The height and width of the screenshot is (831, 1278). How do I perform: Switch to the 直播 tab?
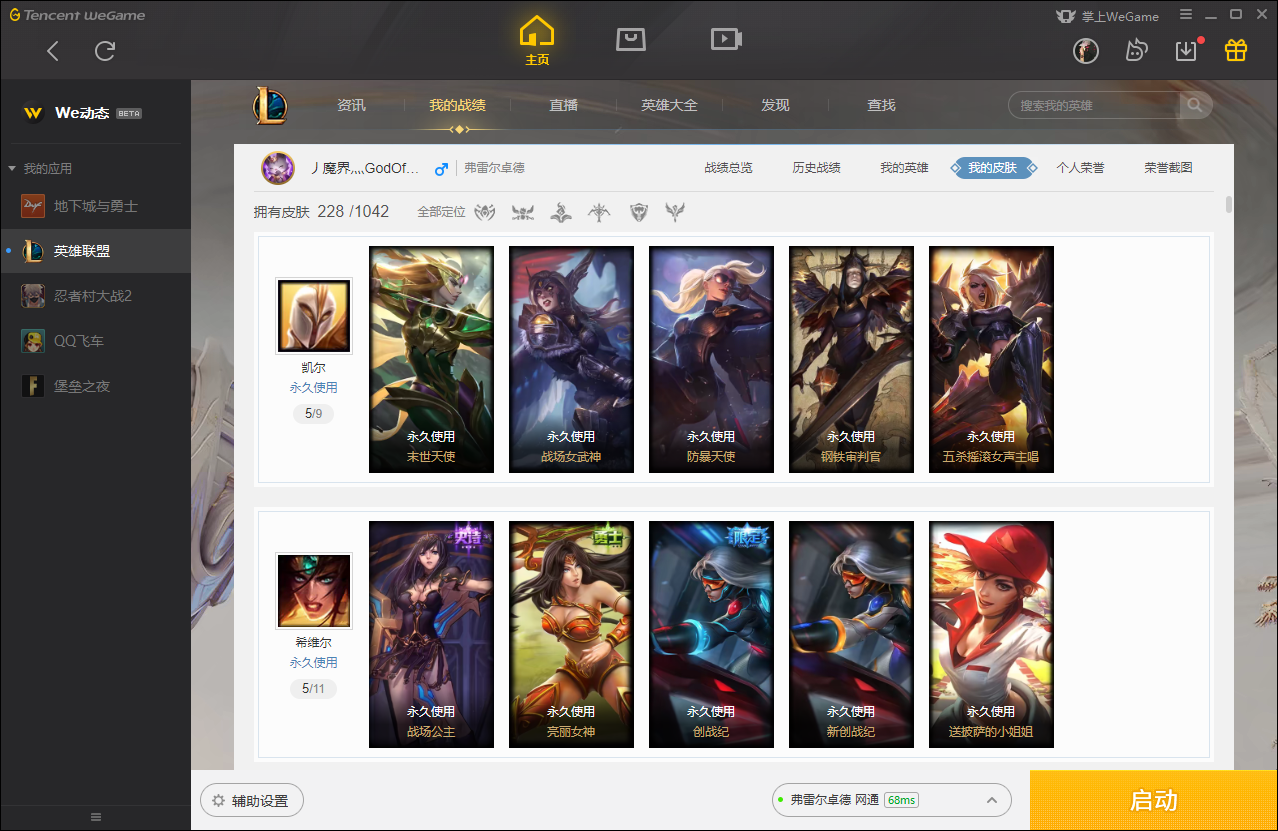pos(563,105)
